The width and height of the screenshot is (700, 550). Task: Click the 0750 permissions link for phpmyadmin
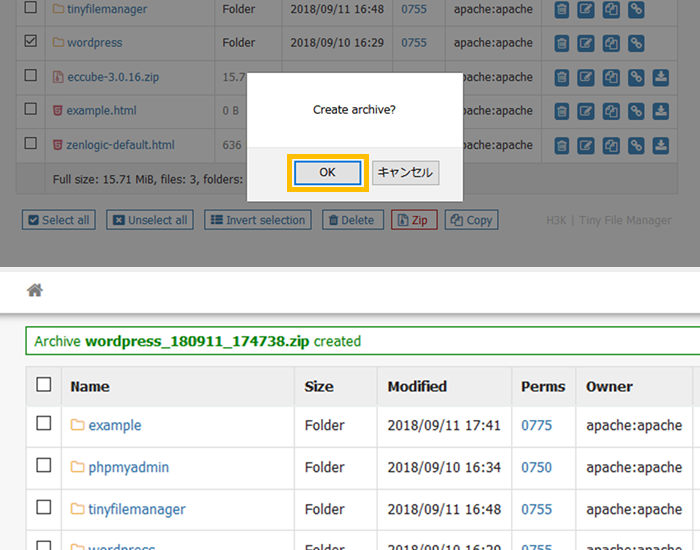(536, 467)
